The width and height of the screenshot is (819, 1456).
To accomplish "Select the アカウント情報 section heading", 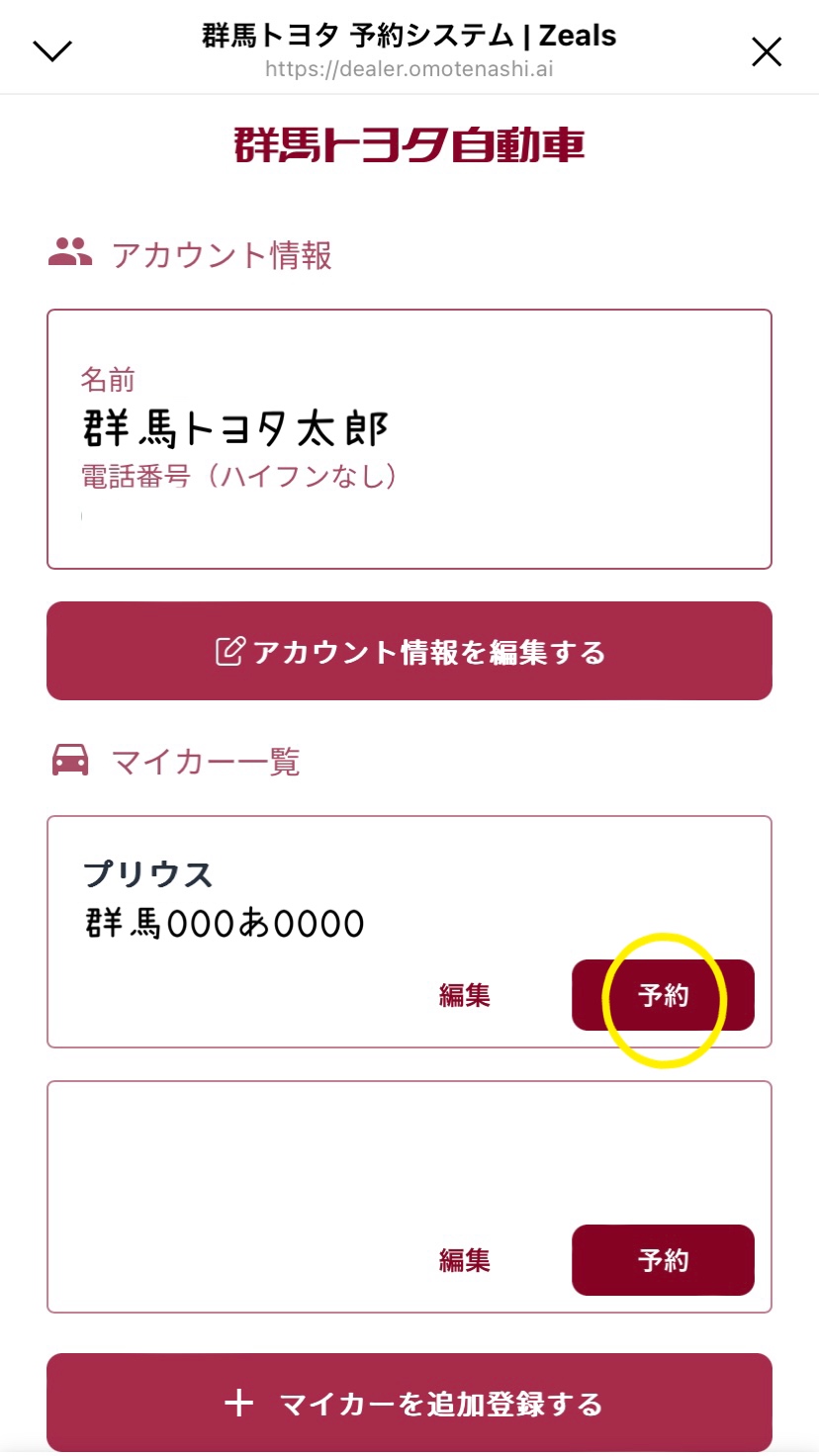I will 221,255.
